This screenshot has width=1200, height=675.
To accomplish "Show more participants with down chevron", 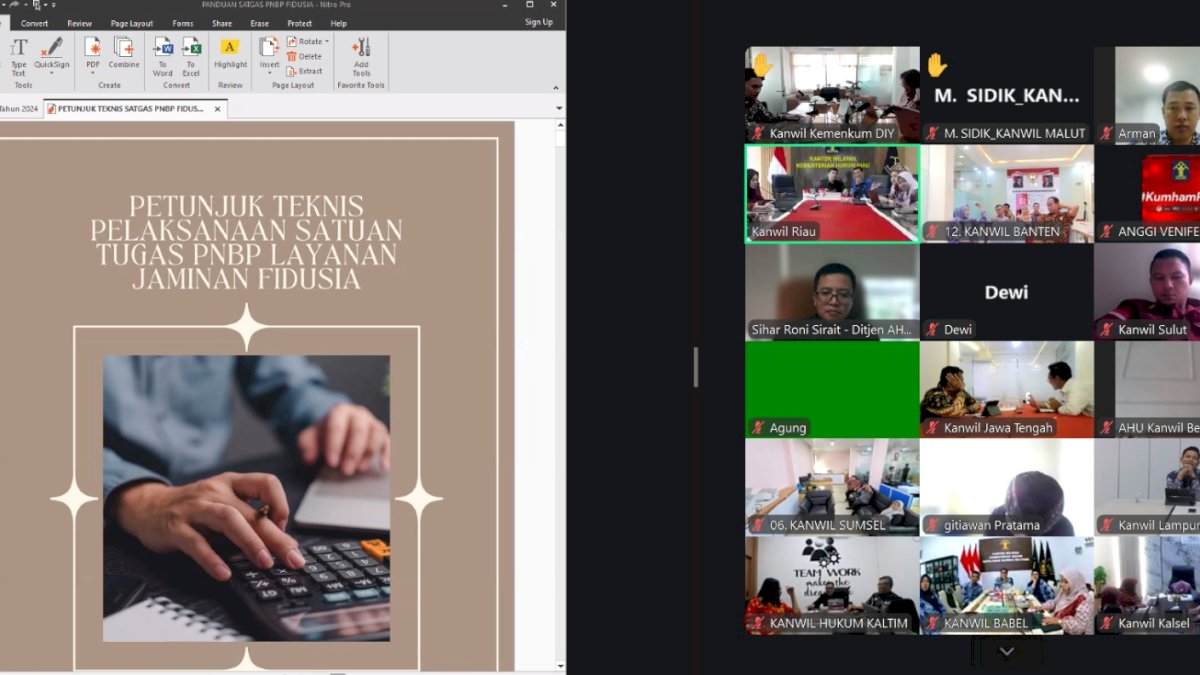I will pyautogui.click(x=1006, y=651).
